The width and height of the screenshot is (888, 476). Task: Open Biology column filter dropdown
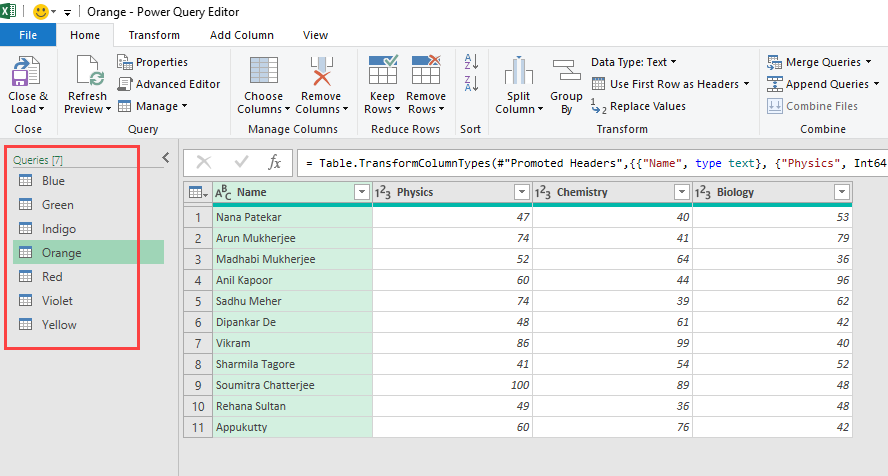(x=842, y=192)
